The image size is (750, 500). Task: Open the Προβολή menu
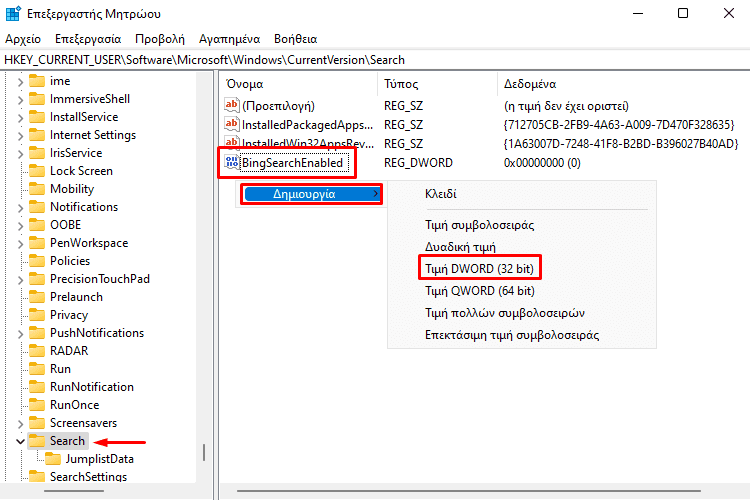[160, 39]
